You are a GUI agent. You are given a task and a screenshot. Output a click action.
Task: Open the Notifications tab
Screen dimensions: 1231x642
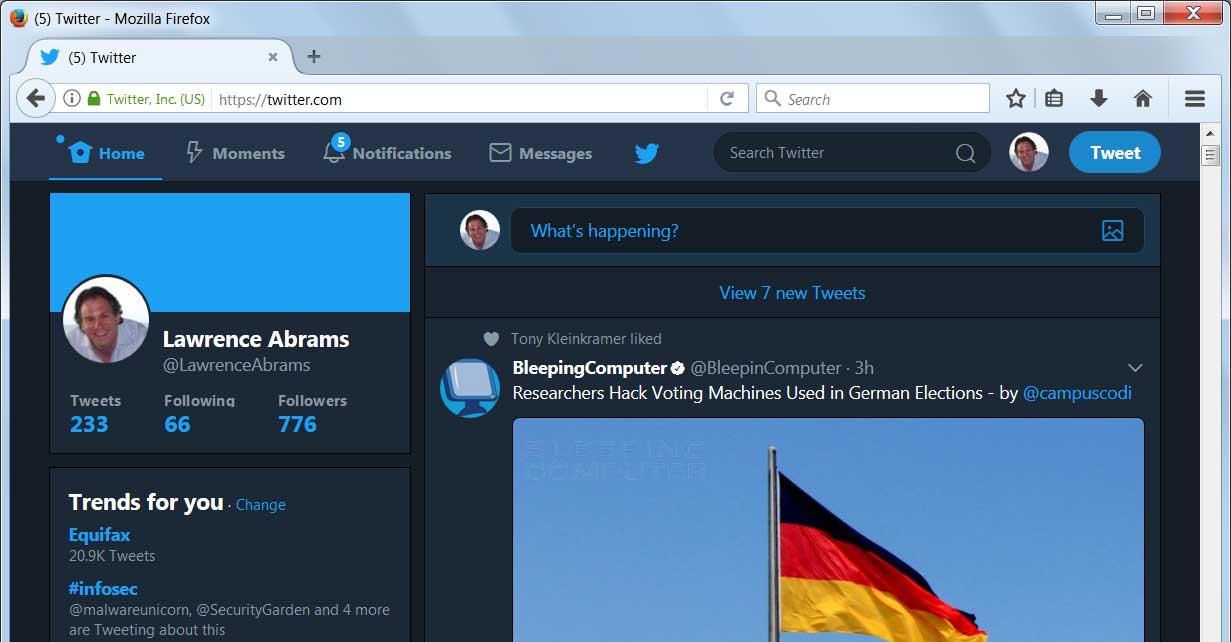pyautogui.click(x=388, y=153)
